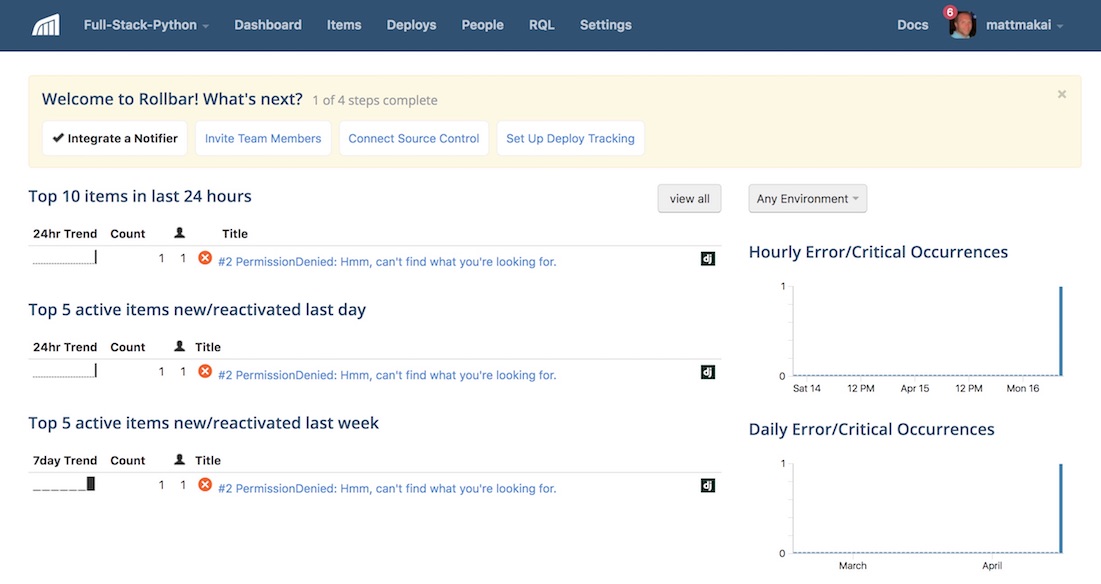Click the bar in Hourly Error/Critical Occurrences chart
The width and height of the screenshot is (1101, 584).
coord(1060,332)
